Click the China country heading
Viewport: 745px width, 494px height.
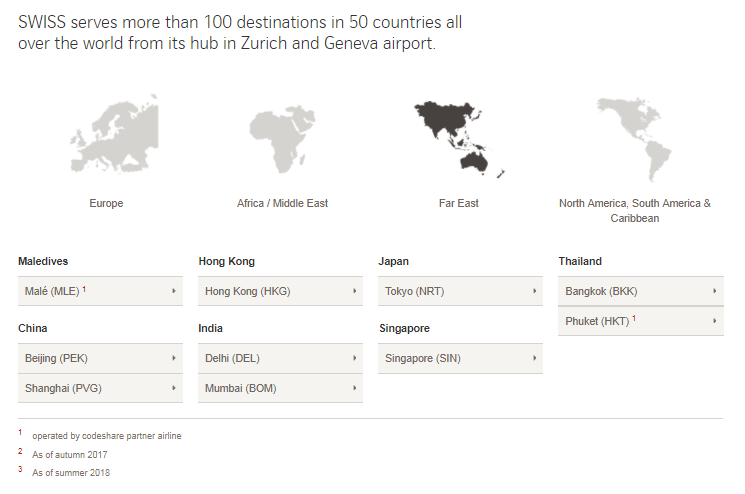pos(32,328)
